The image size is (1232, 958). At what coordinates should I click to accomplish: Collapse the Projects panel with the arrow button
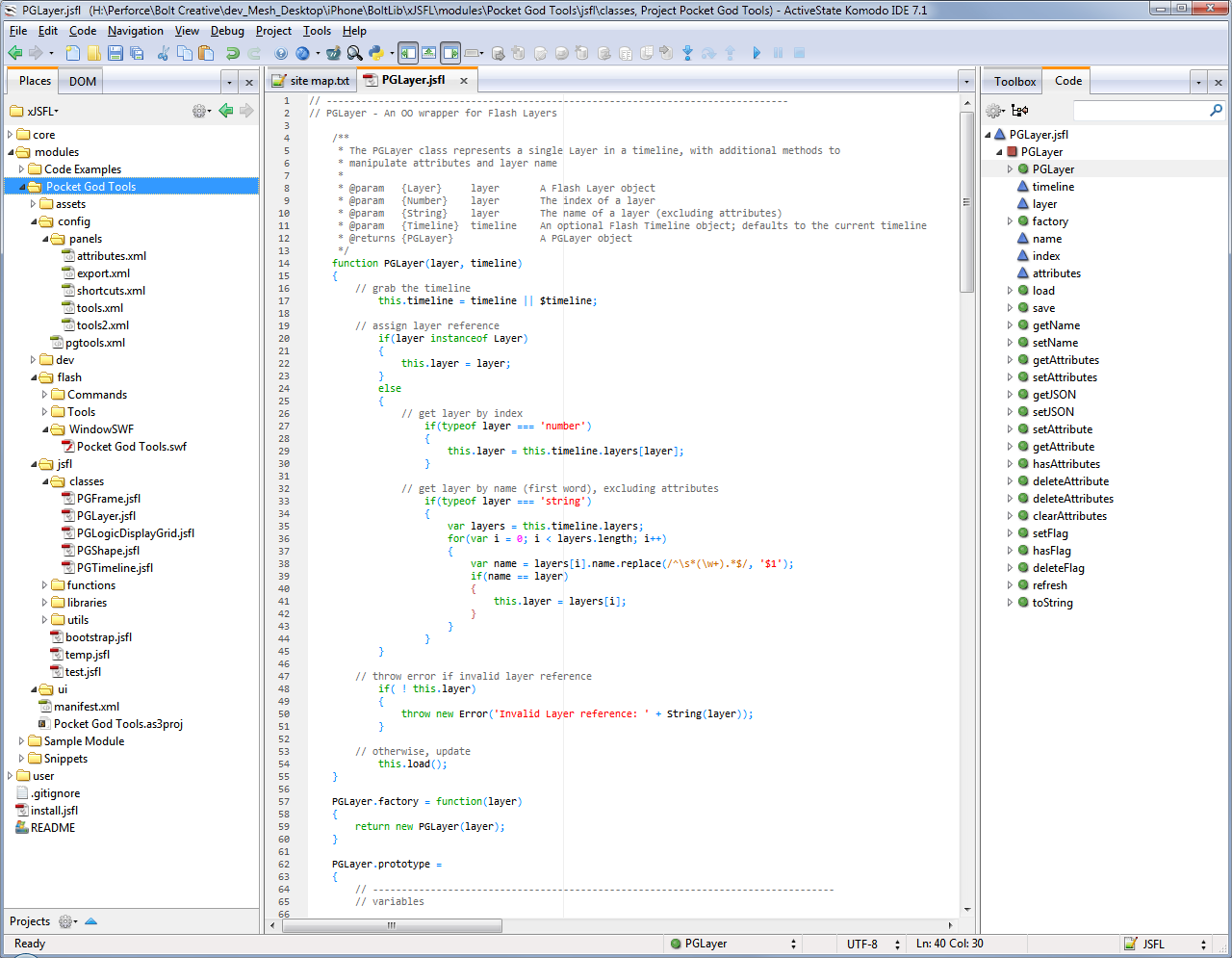(x=90, y=921)
